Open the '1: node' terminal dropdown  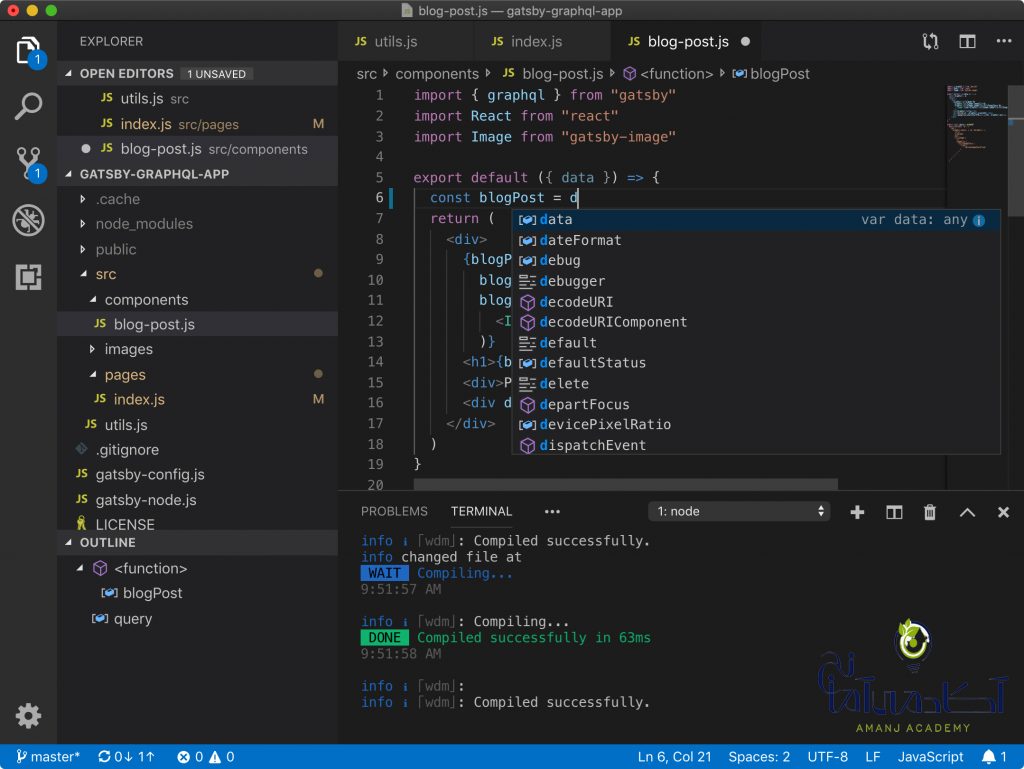point(739,511)
